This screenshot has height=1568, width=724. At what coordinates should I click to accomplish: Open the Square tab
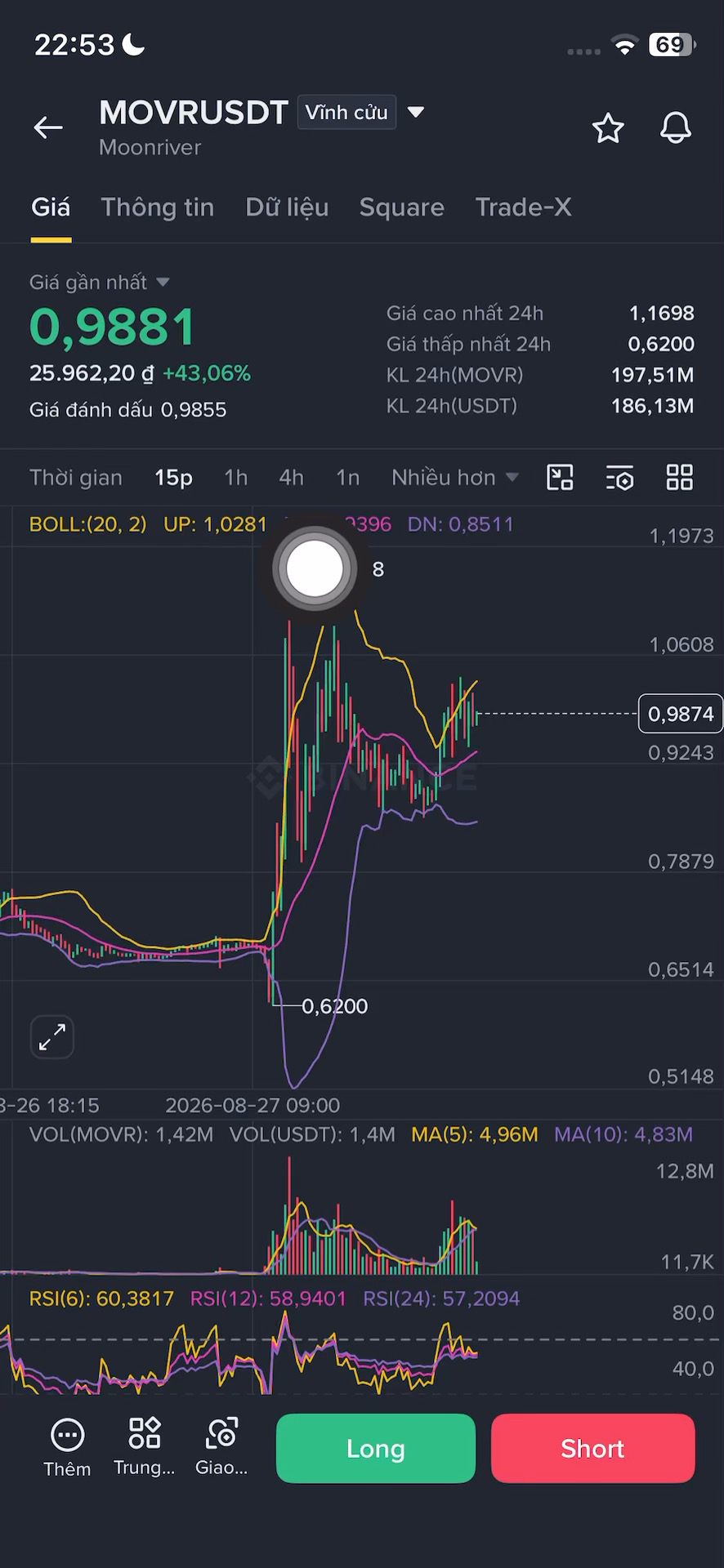[402, 207]
